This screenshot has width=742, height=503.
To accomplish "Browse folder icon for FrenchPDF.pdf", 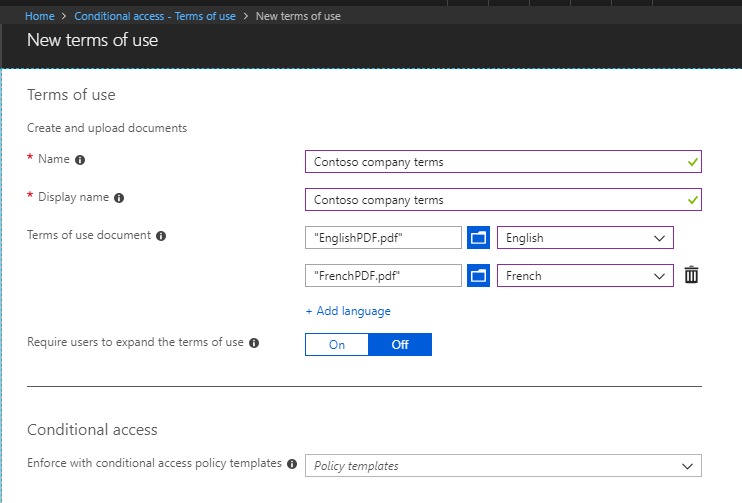I will [478, 275].
